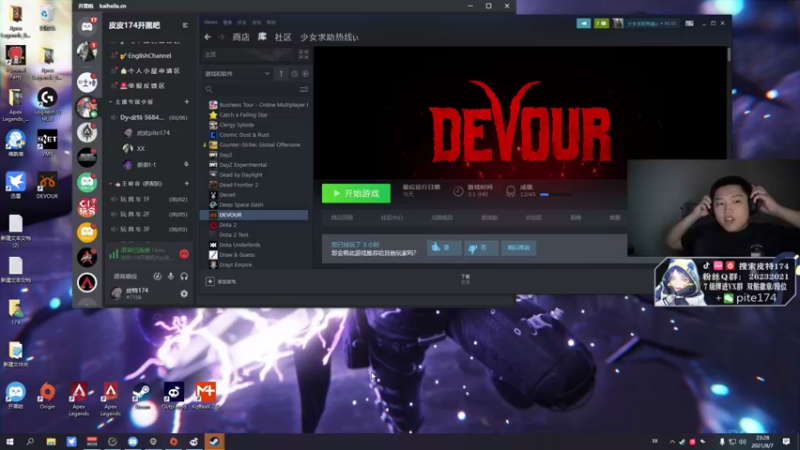The width and height of the screenshot is (800, 450).
Task: Click the Steam announcements megaphone button
Action: point(584,23)
